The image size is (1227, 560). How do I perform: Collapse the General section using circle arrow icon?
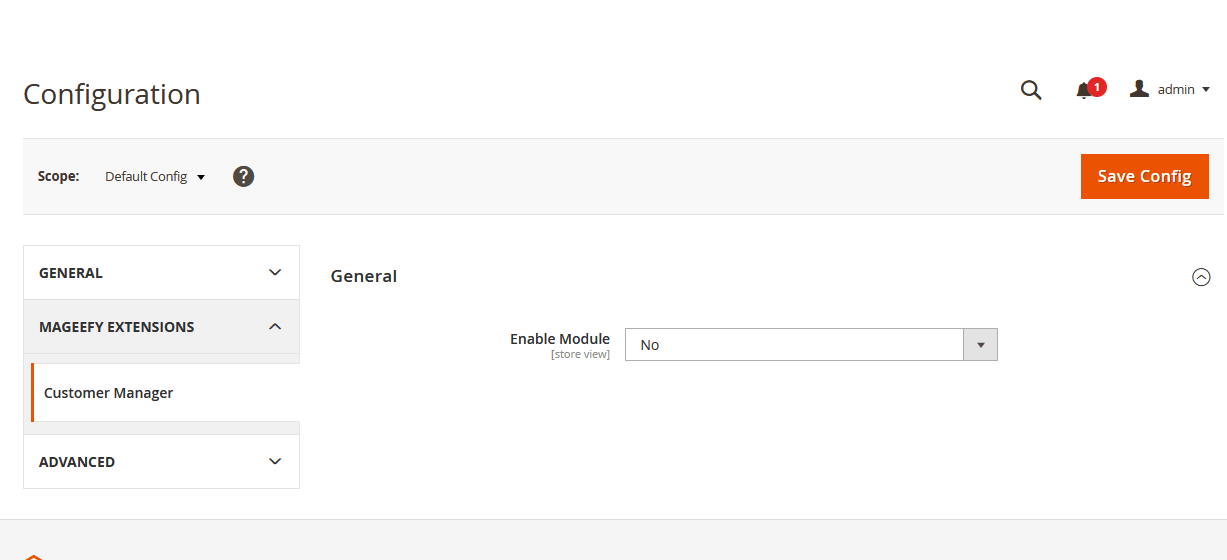(1201, 277)
